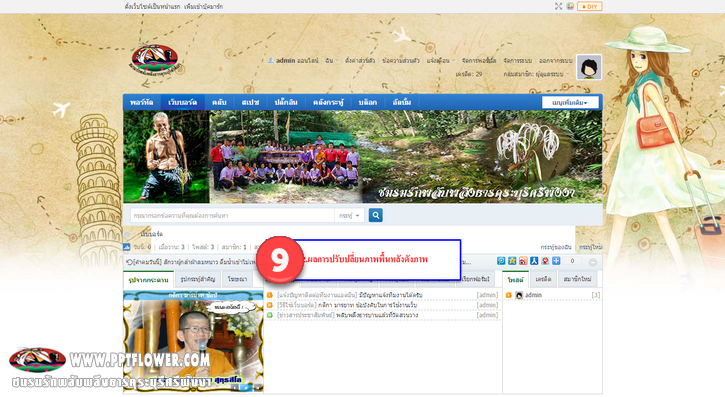The image size is (725, 397).
Task: Open the จัดการพอร์ทัล link
Action: [479, 61]
